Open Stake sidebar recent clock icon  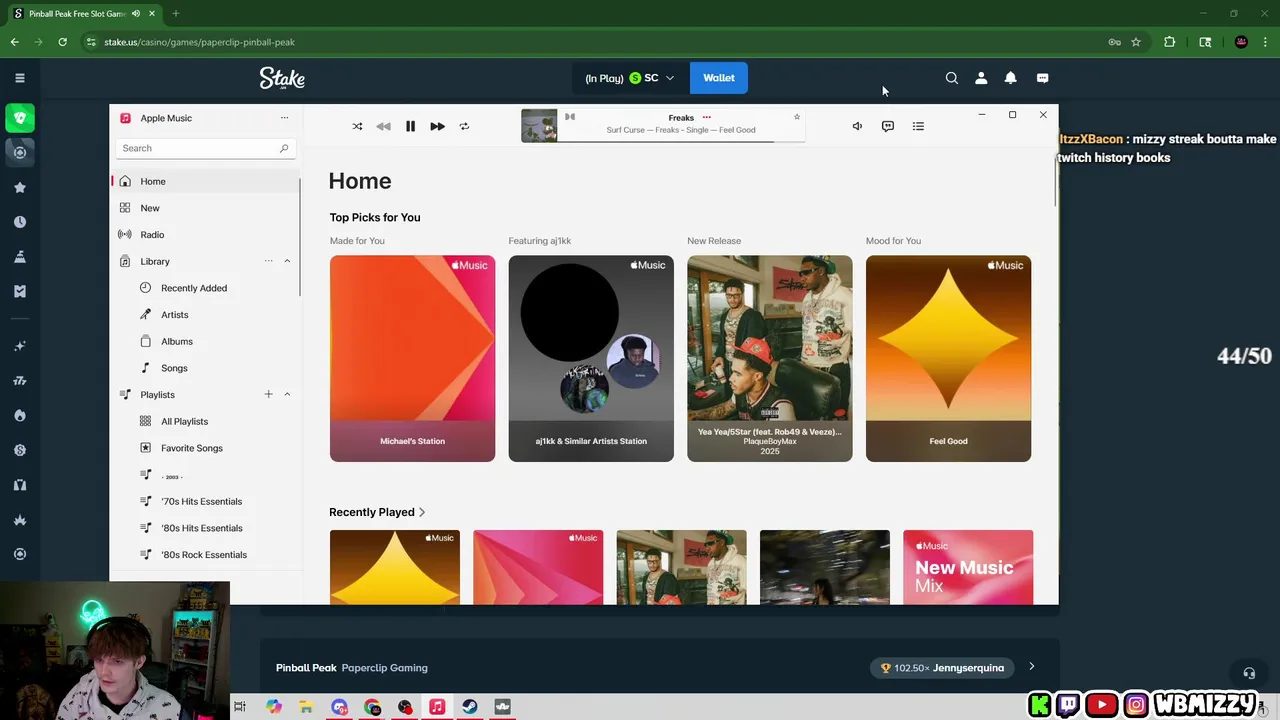(x=20, y=222)
